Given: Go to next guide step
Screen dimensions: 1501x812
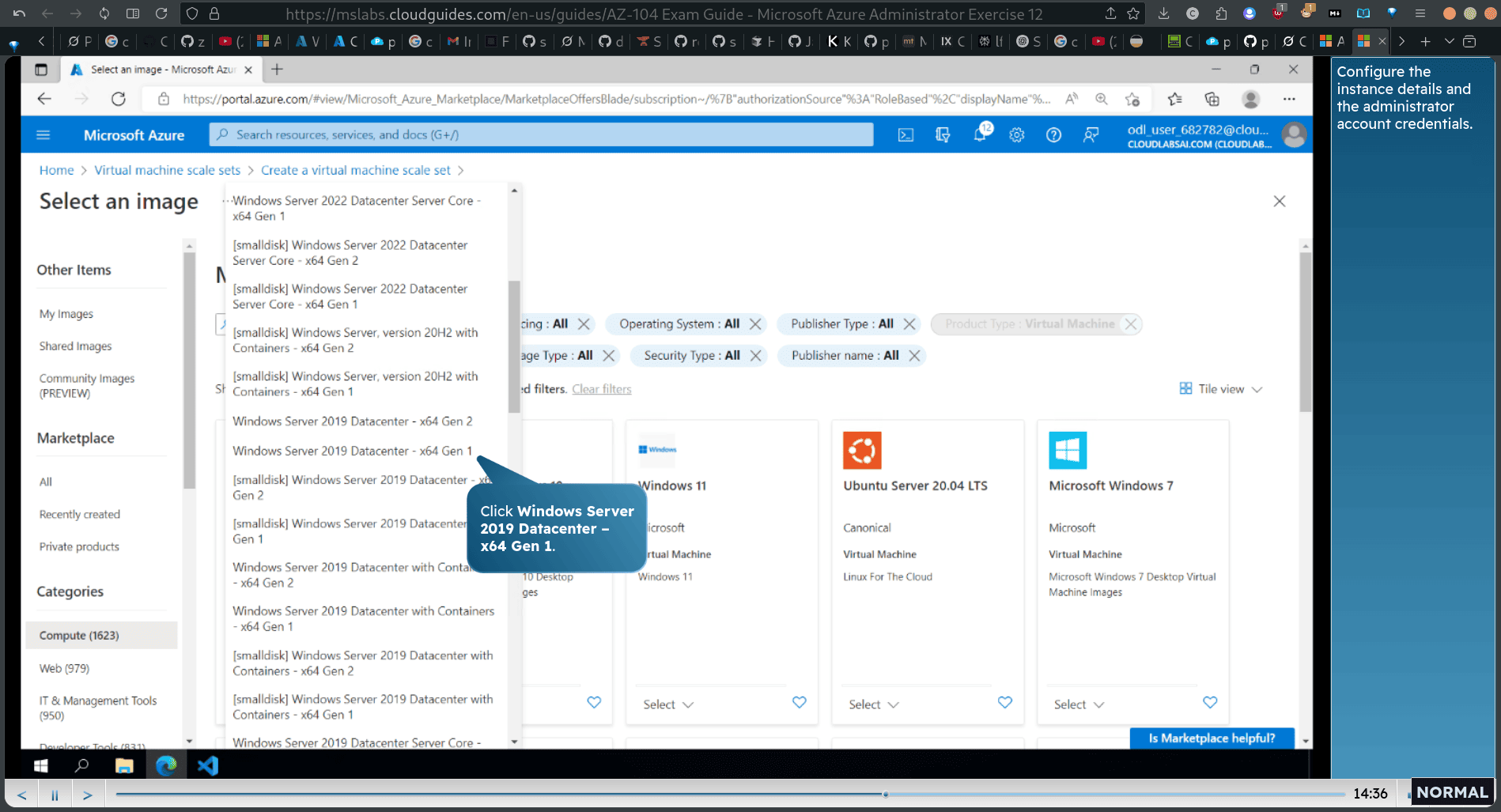Looking at the screenshot, I should pos(88,795).
